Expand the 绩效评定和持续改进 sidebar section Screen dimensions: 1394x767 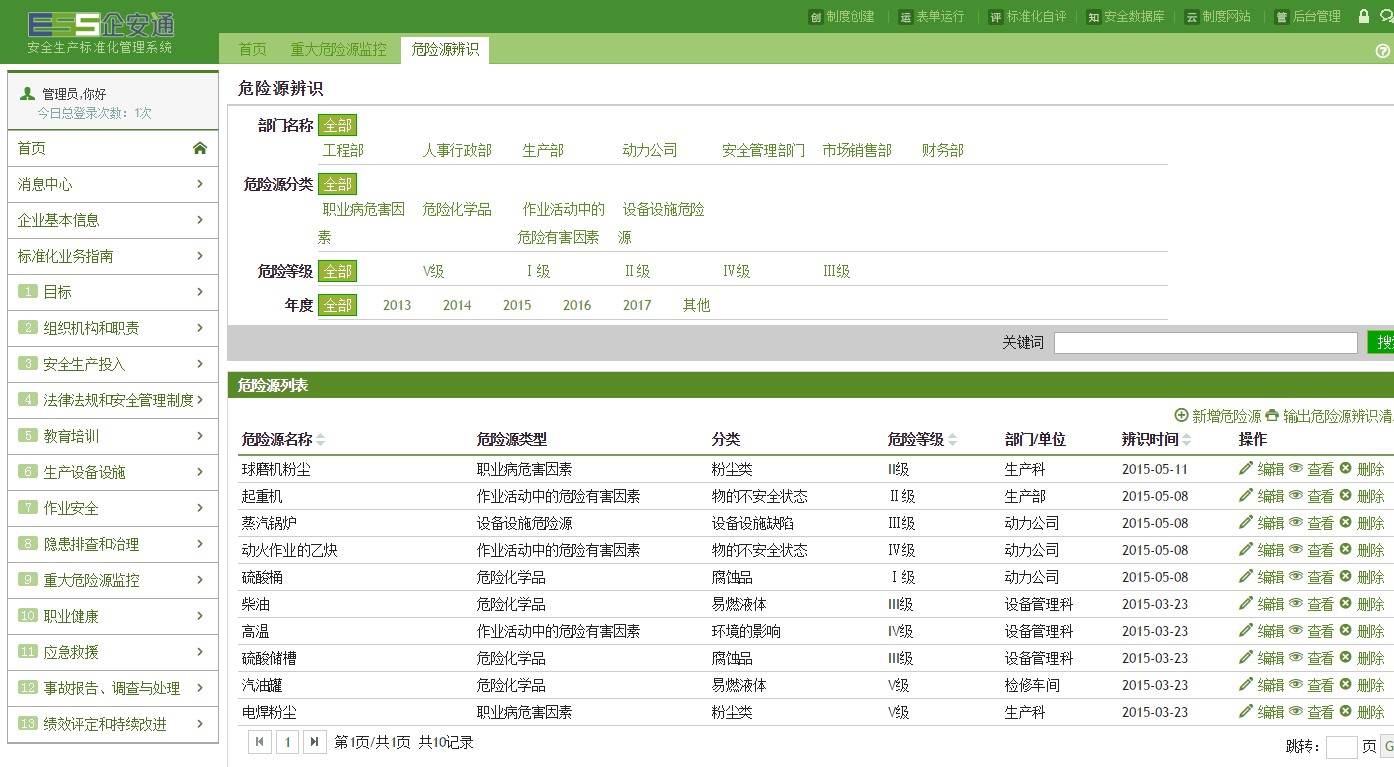(x=113, y=724)
